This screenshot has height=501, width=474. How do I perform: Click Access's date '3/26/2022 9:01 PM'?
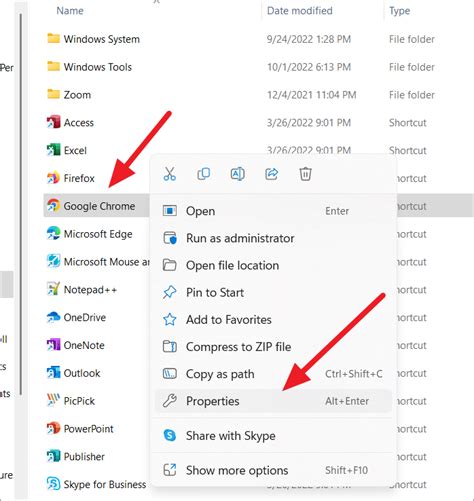[x=309, y=123]
